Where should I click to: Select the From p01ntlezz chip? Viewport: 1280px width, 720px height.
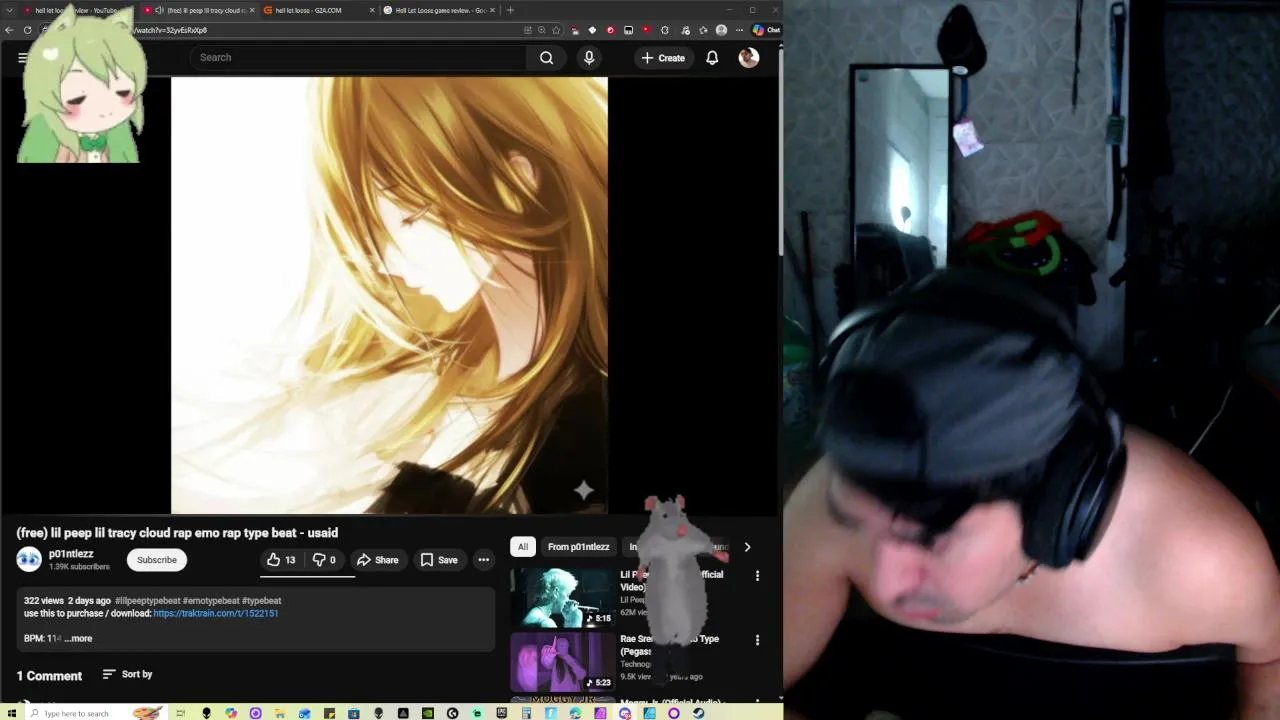pos(578,547)
